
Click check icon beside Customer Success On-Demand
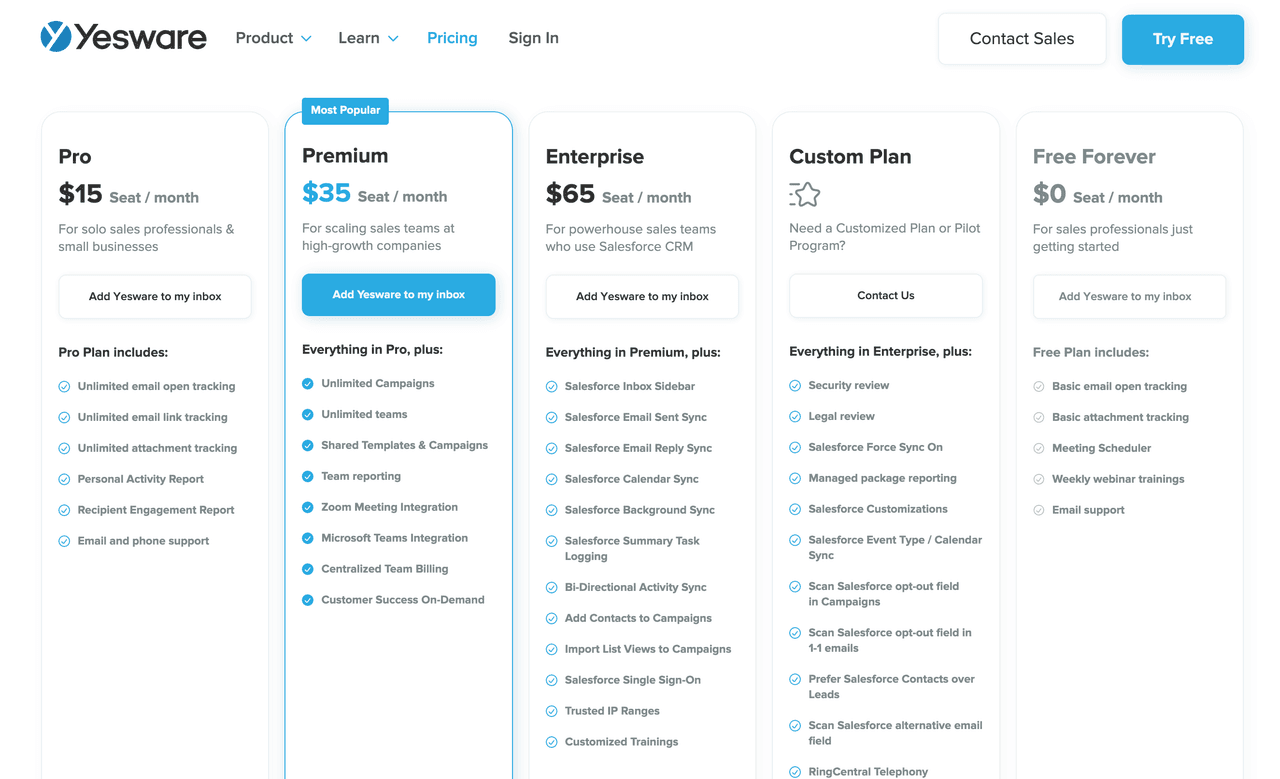308,601
